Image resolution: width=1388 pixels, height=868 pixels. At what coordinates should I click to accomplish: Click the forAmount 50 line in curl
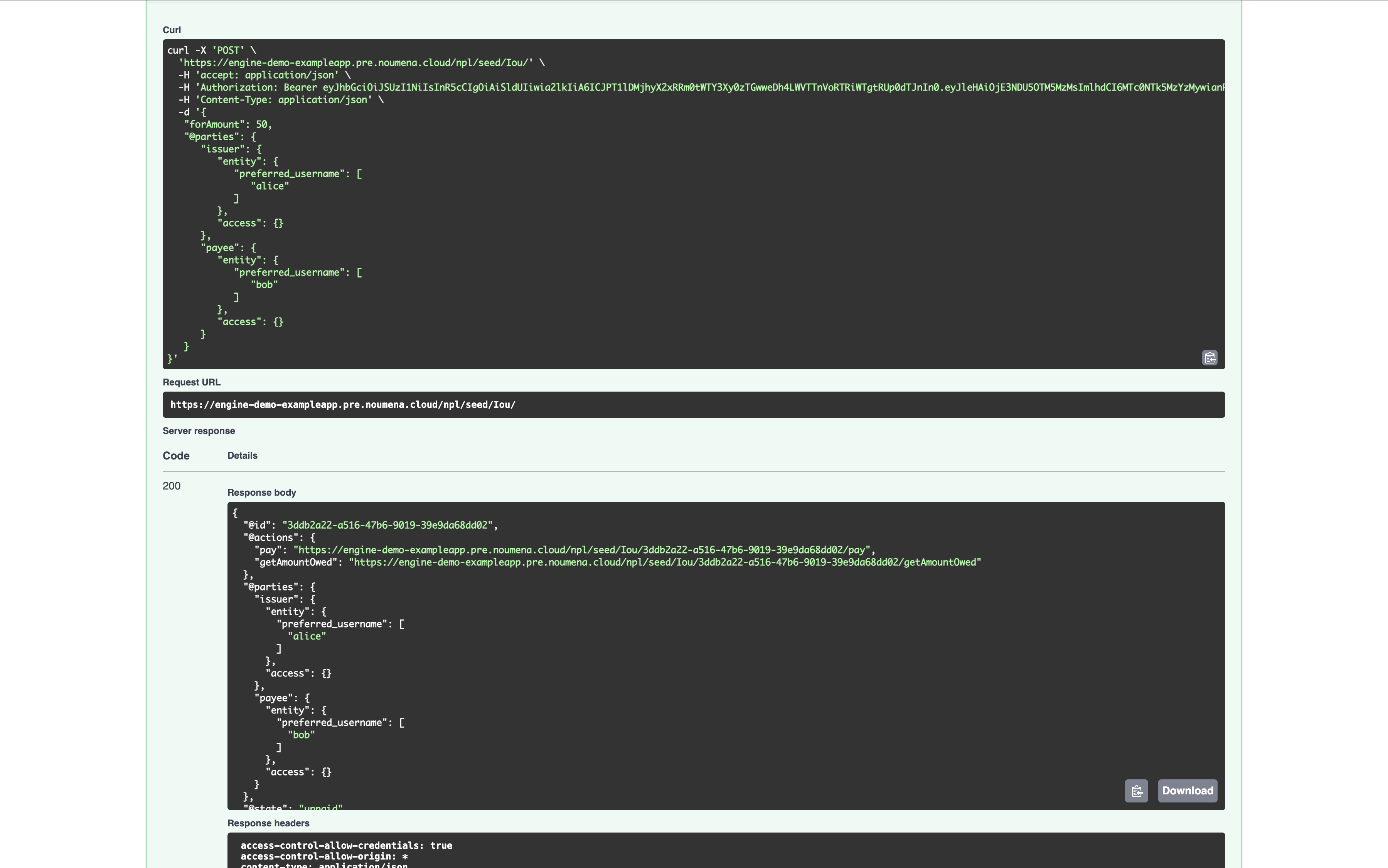click(x=228, y=124)
